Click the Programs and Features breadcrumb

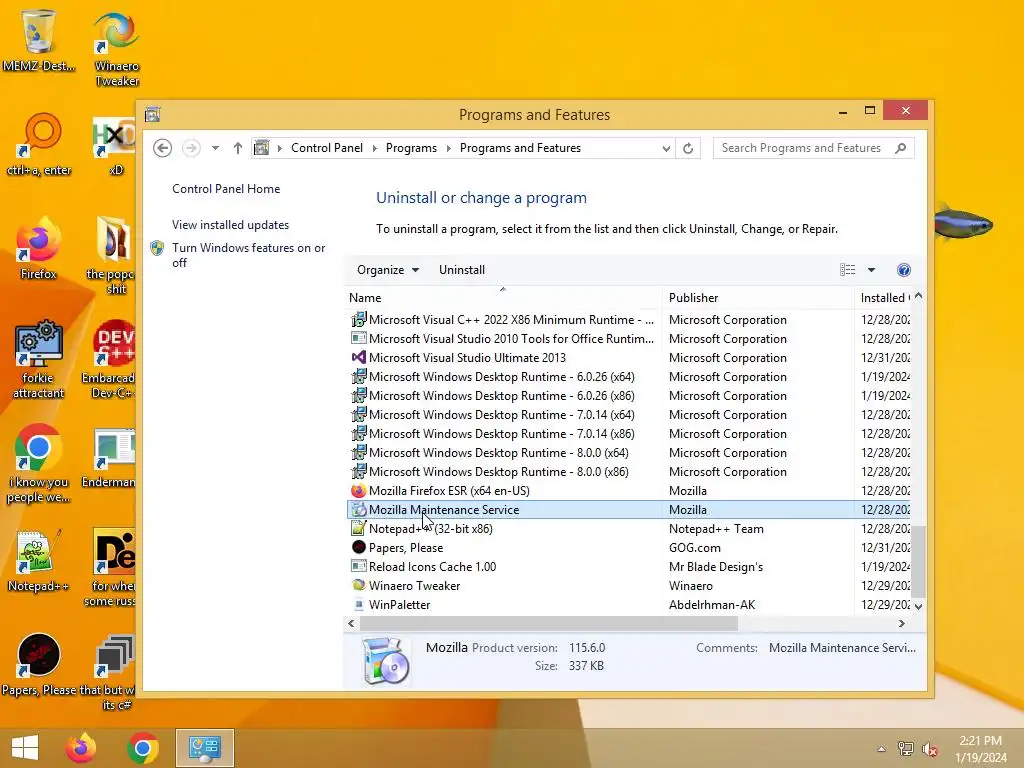[520, 148]
